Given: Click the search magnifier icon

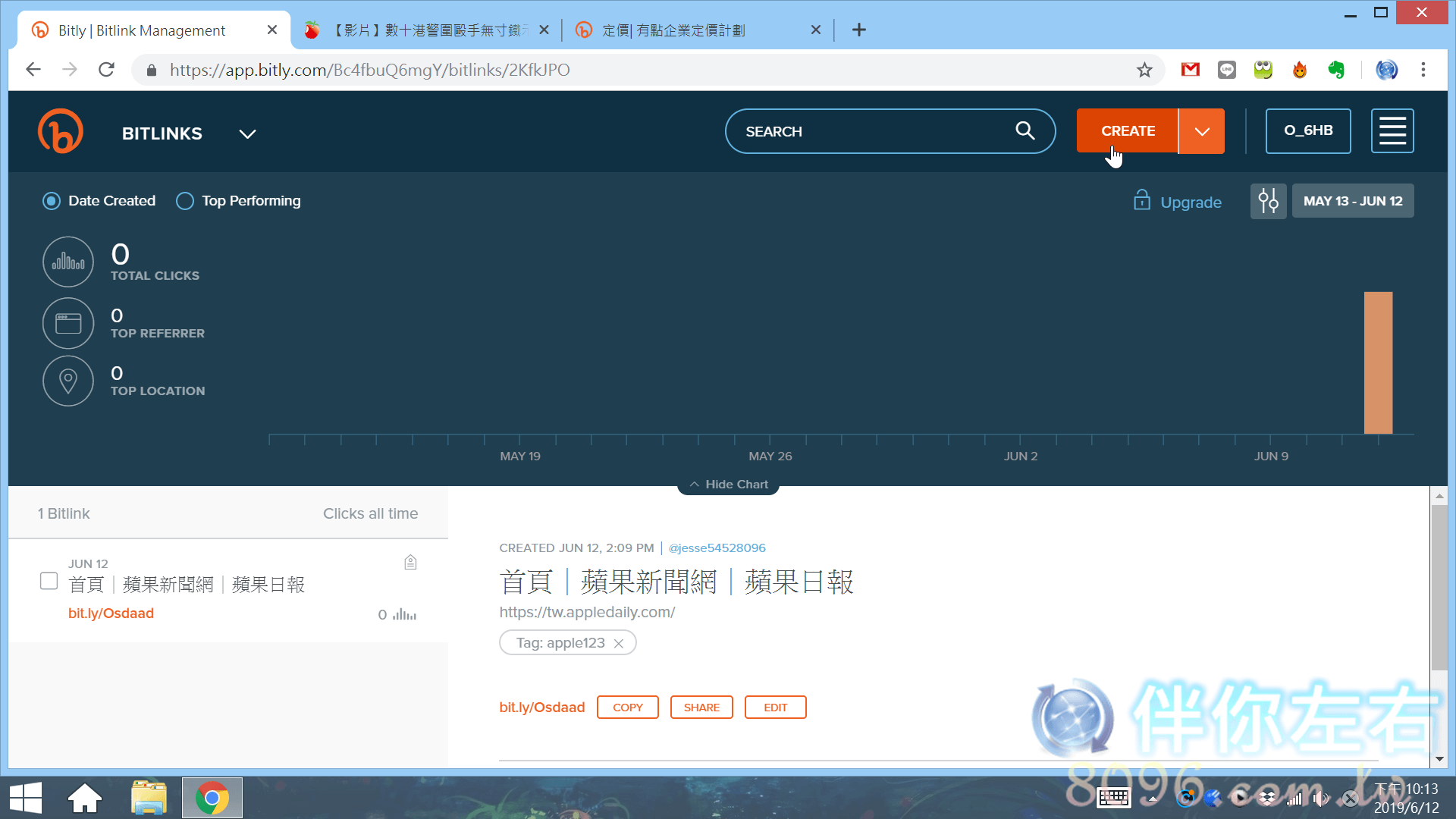Looking at the screenshot, I should click(x=1025, y=130).
